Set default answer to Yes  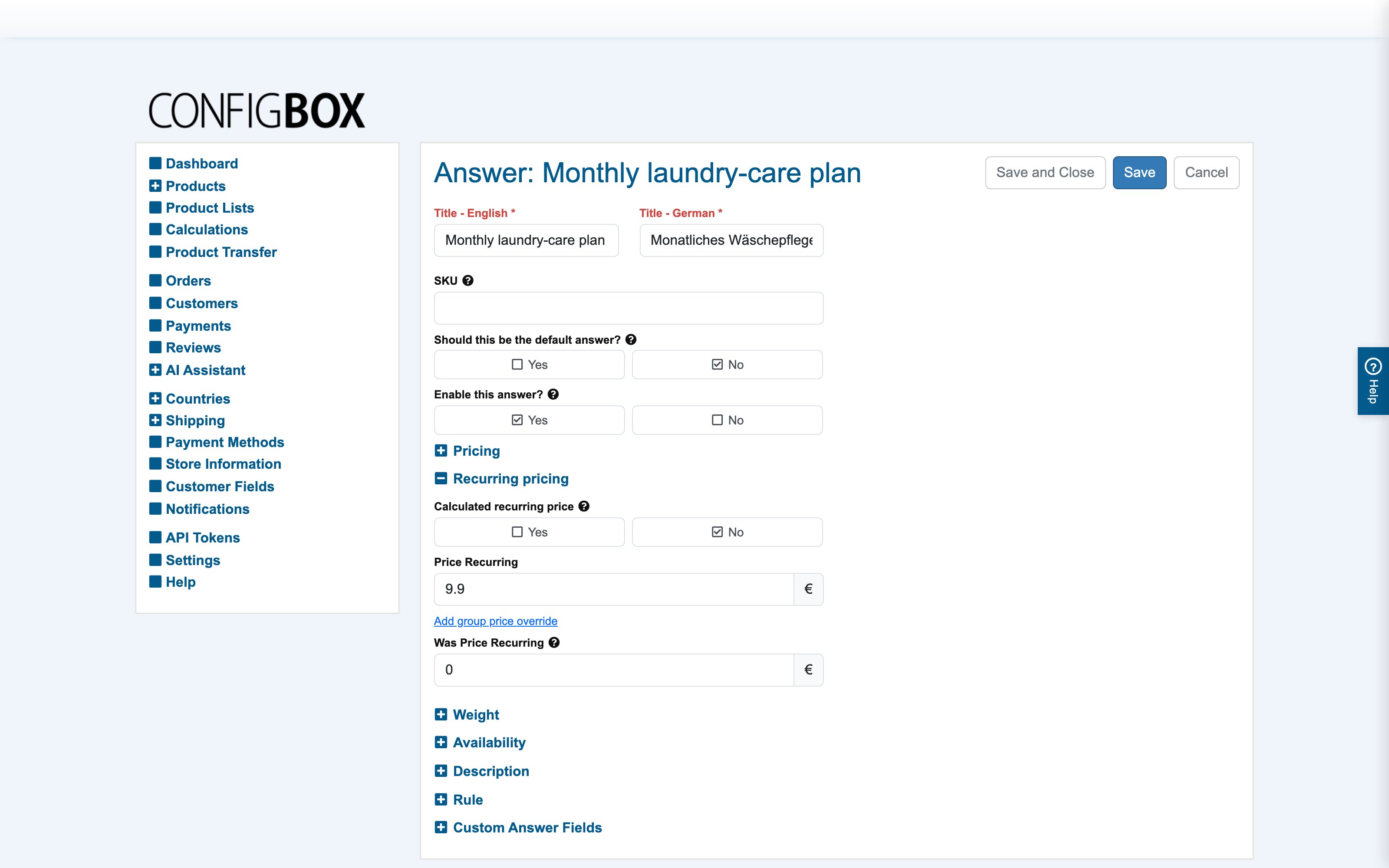pyautogui.click(x=529, y=365)
